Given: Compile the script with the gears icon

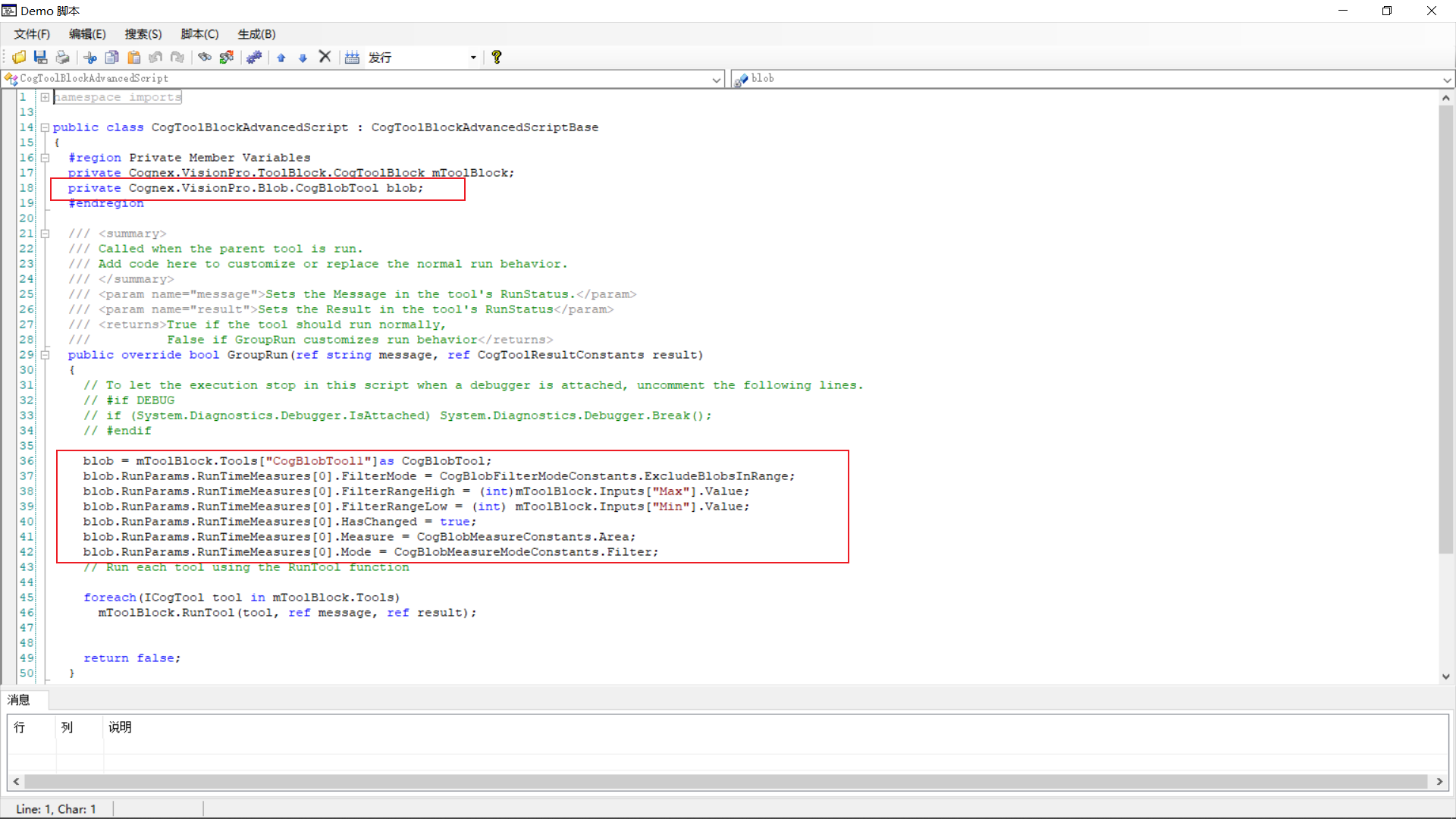Looking at the screenshot, I should click(254, 57).
